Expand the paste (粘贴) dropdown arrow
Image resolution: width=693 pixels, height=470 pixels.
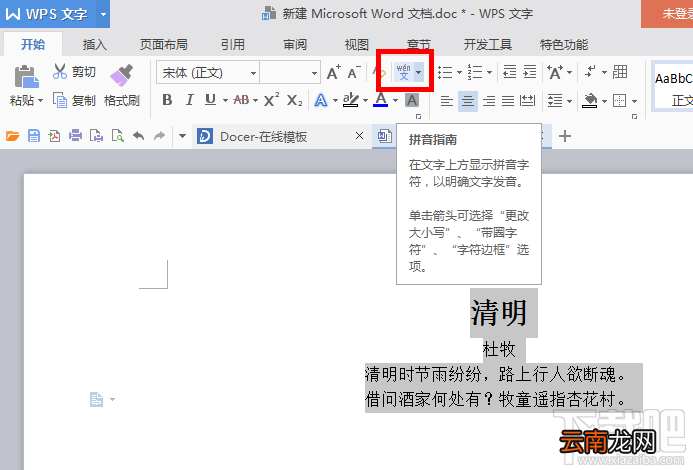41,101
